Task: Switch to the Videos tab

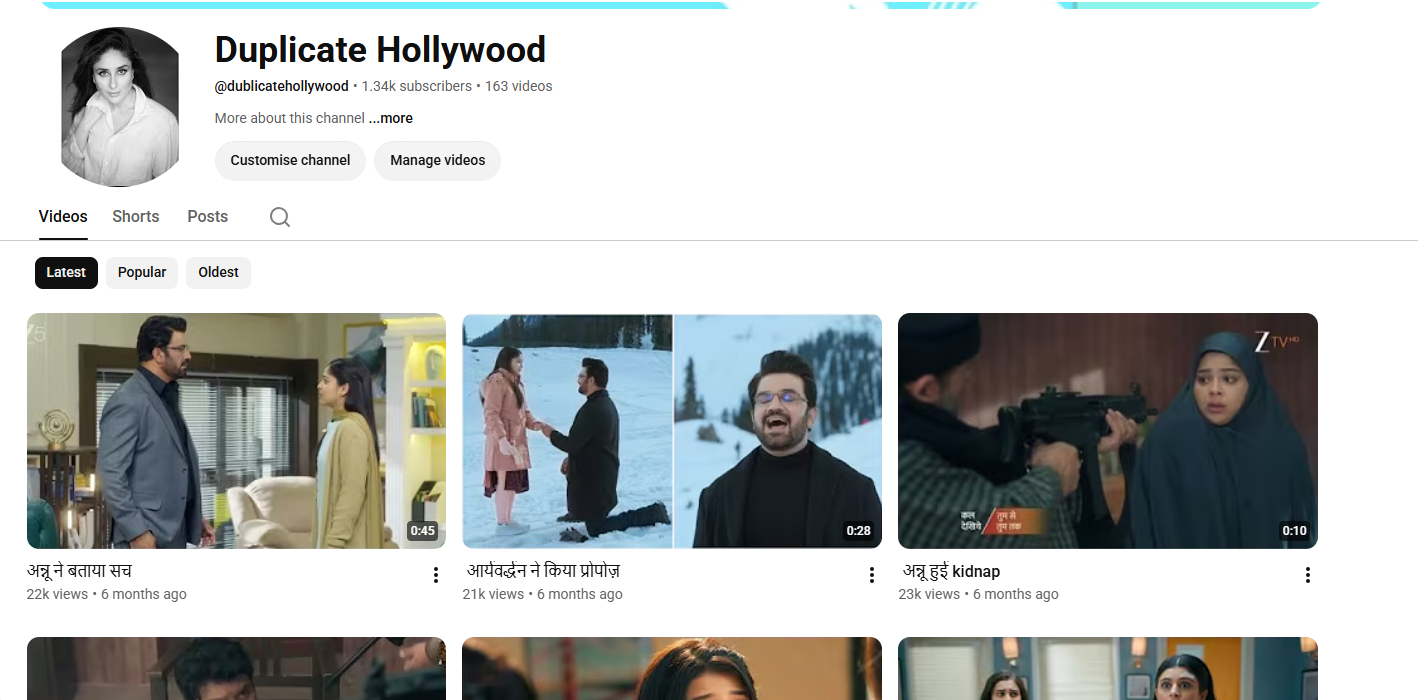Action: [63, 217]
